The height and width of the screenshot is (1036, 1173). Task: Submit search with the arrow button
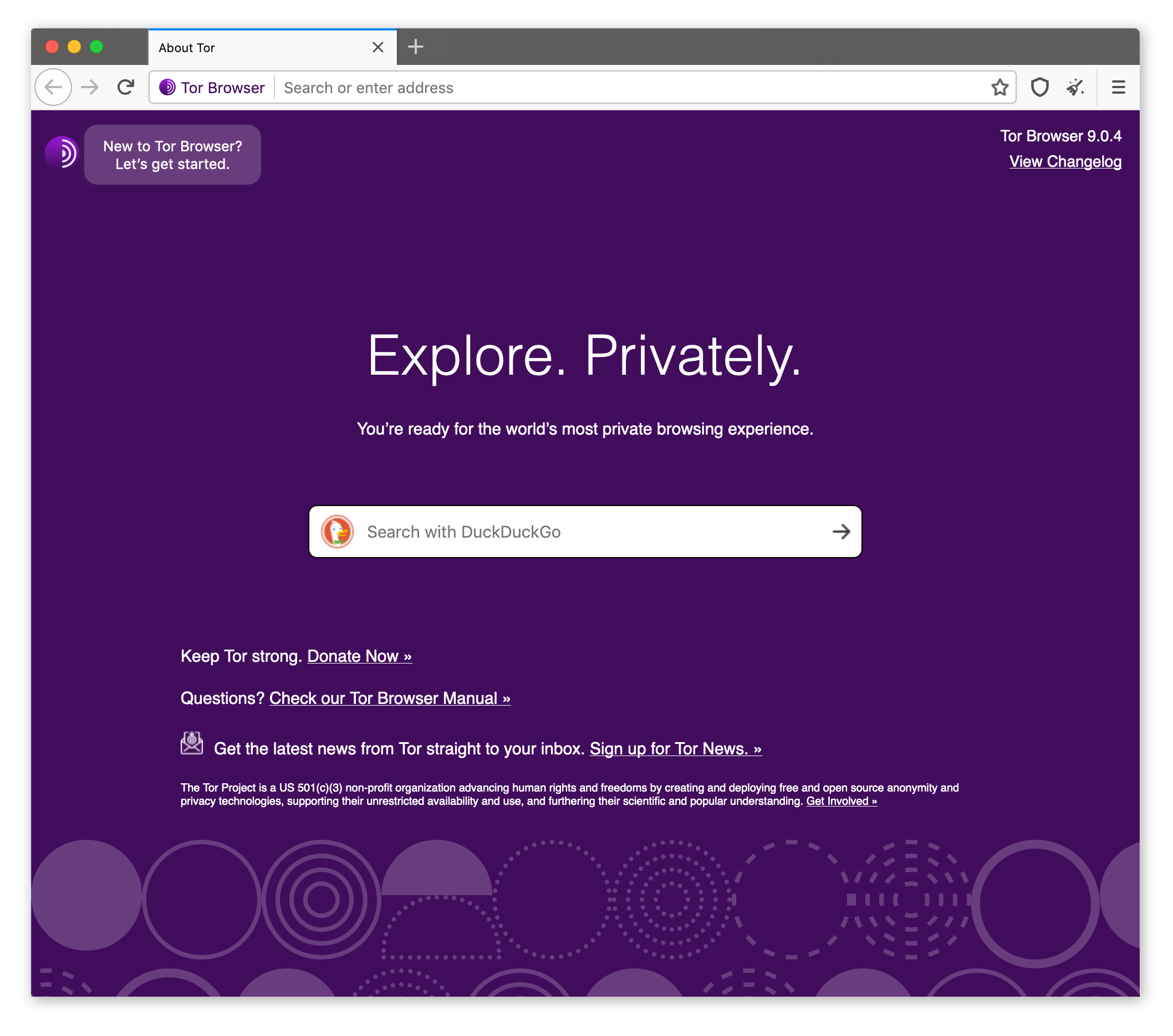[841, 532]
